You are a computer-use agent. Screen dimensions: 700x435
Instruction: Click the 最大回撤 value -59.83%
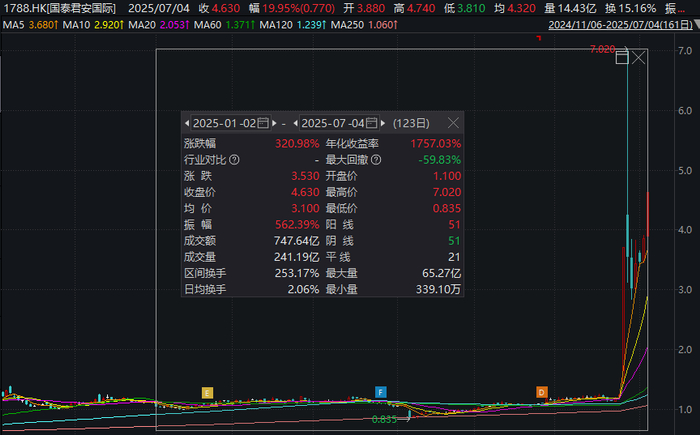tap(440, 159)
